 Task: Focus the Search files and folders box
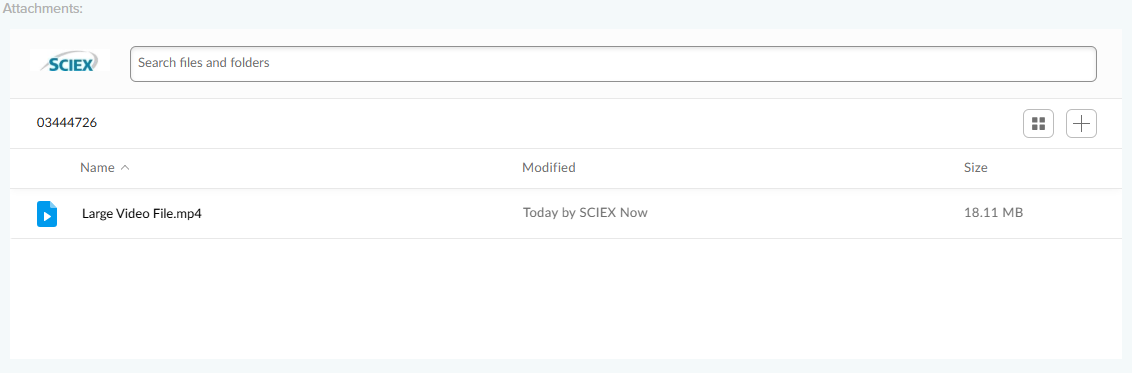tap(613, 63)
